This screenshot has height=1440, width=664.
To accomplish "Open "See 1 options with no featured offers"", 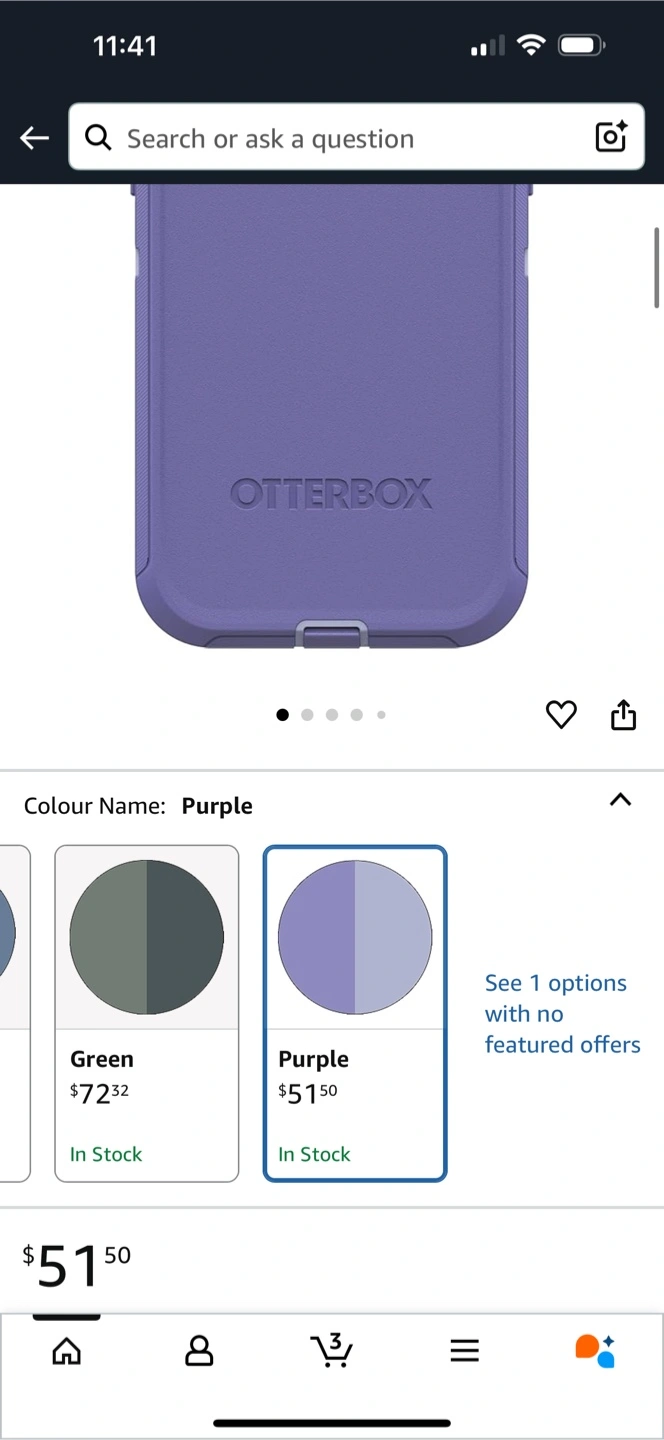I will pyautogui.click(x=562, y=1014).
